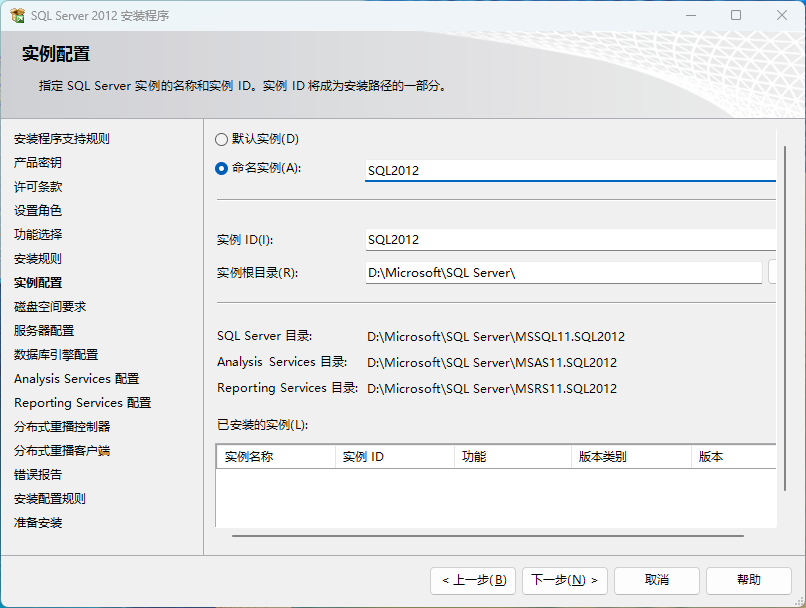This screenshot has width=806, height=608.
Task: Select the 分布式重播控制器 step
Action: (62, 427)
